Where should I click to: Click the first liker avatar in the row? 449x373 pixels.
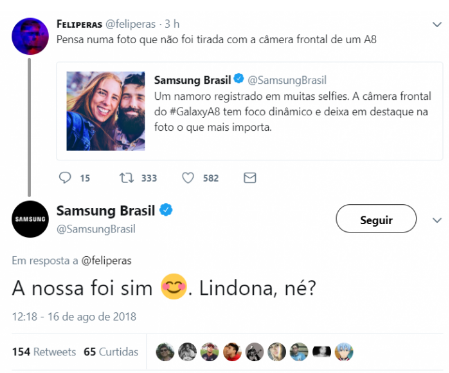(x=165, y=352)
